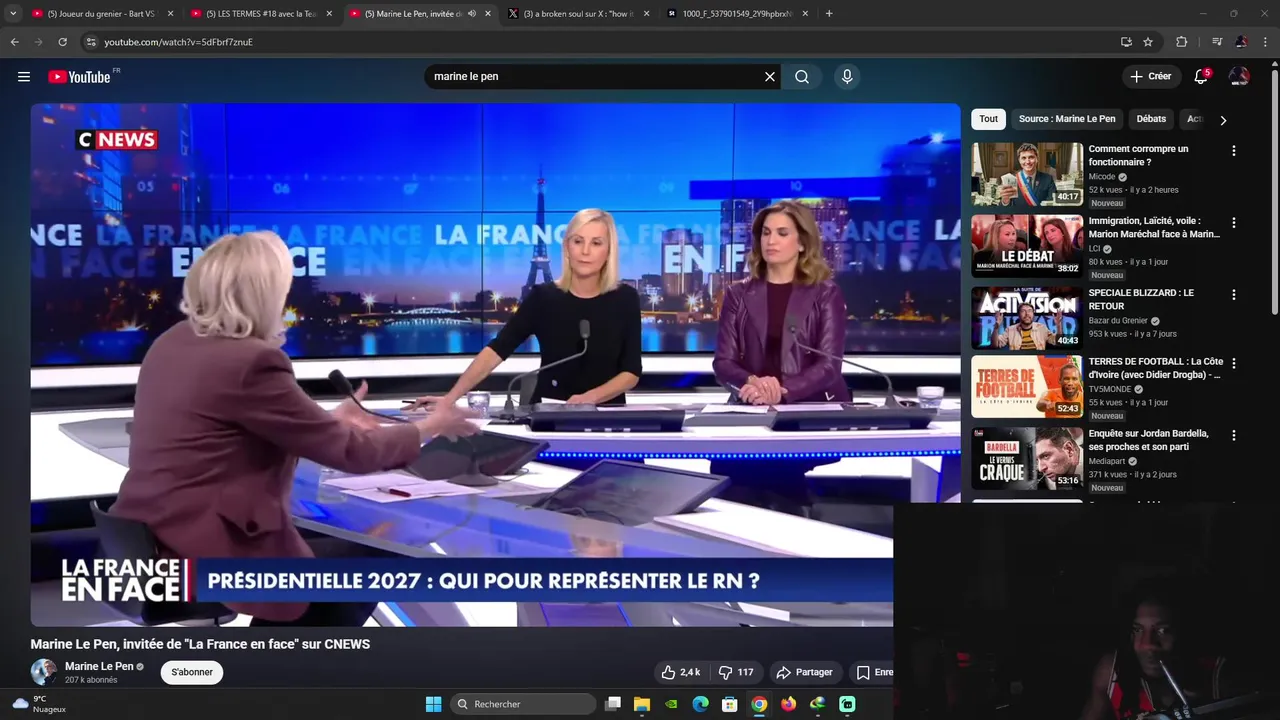Screen dimensions: 1280x720
Task: Open options for 'SPECIALE BLIZZARD' video
Action: tap(1233, 295)
